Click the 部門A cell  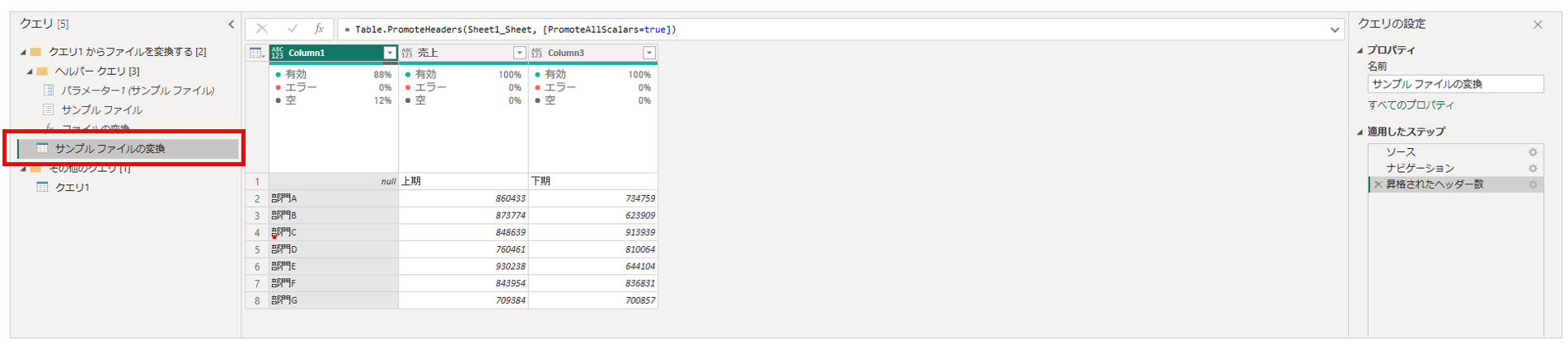point(334,198)
